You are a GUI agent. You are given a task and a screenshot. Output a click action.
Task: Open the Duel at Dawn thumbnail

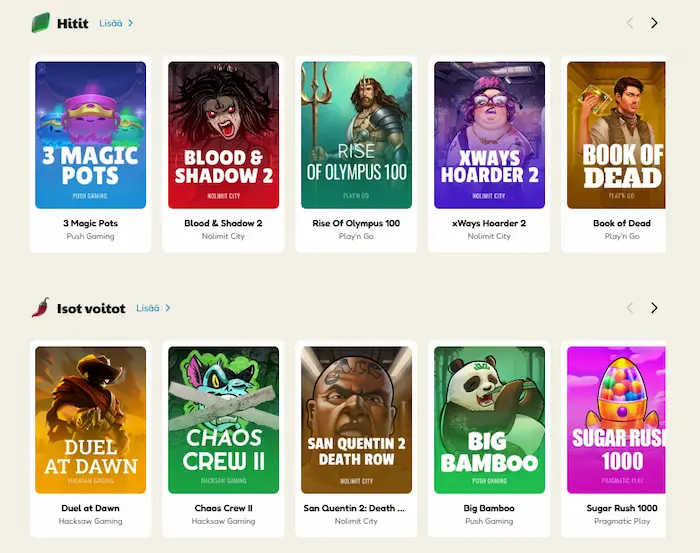tap(91, 420)
